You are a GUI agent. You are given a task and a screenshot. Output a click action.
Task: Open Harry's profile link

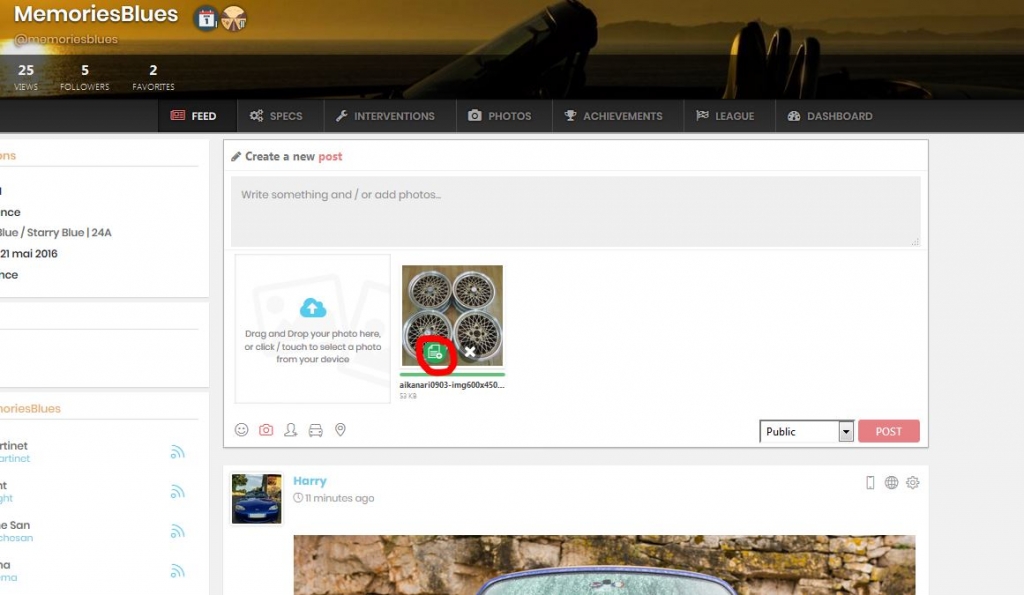[310, 481]
